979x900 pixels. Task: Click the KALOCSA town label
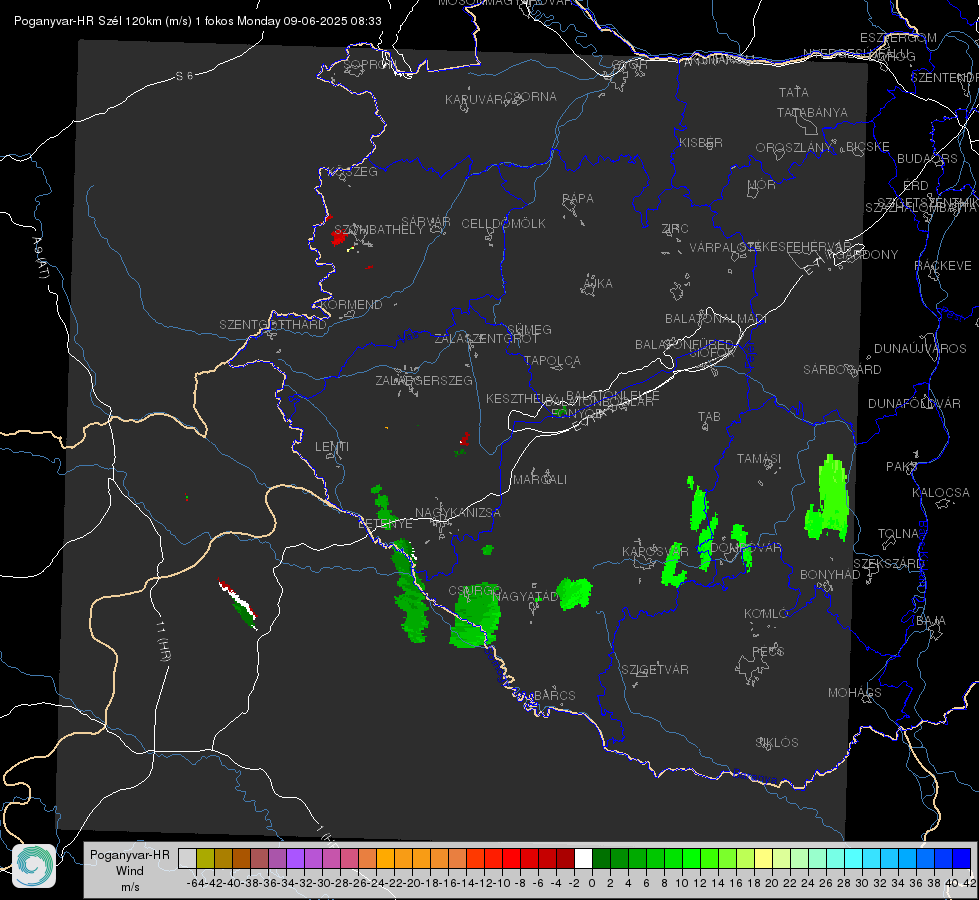(941, 493)
